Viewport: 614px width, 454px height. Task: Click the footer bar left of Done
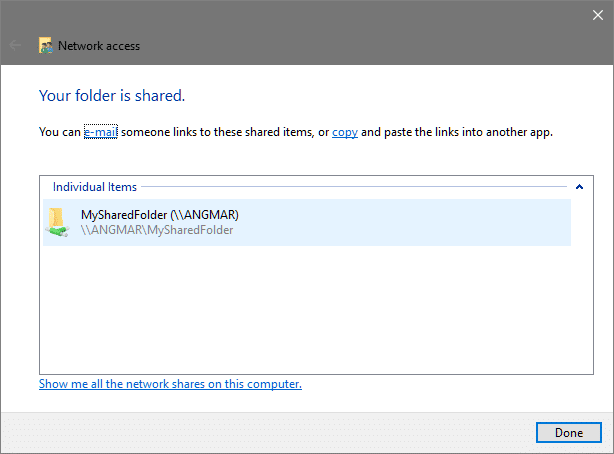[x=268, y=432]
